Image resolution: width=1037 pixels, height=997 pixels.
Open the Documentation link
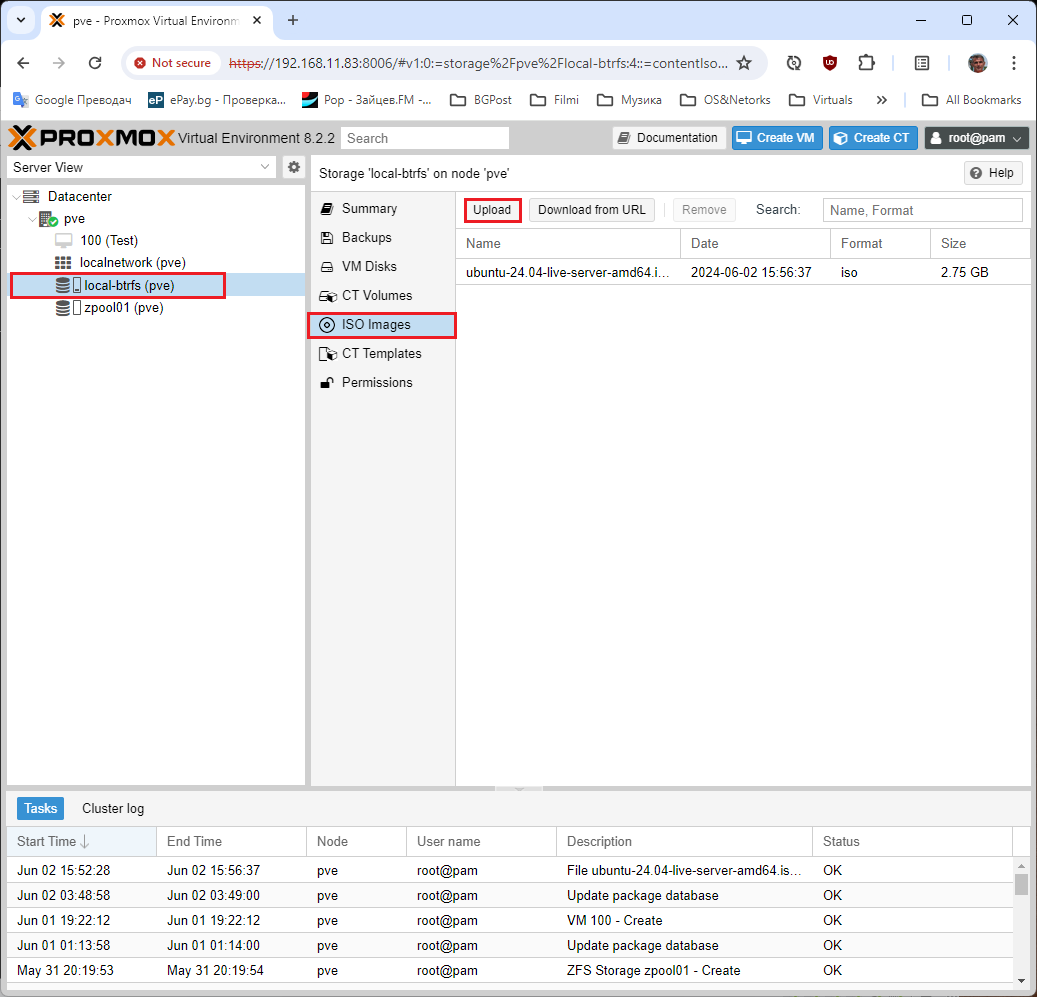(x=669, y=138)
